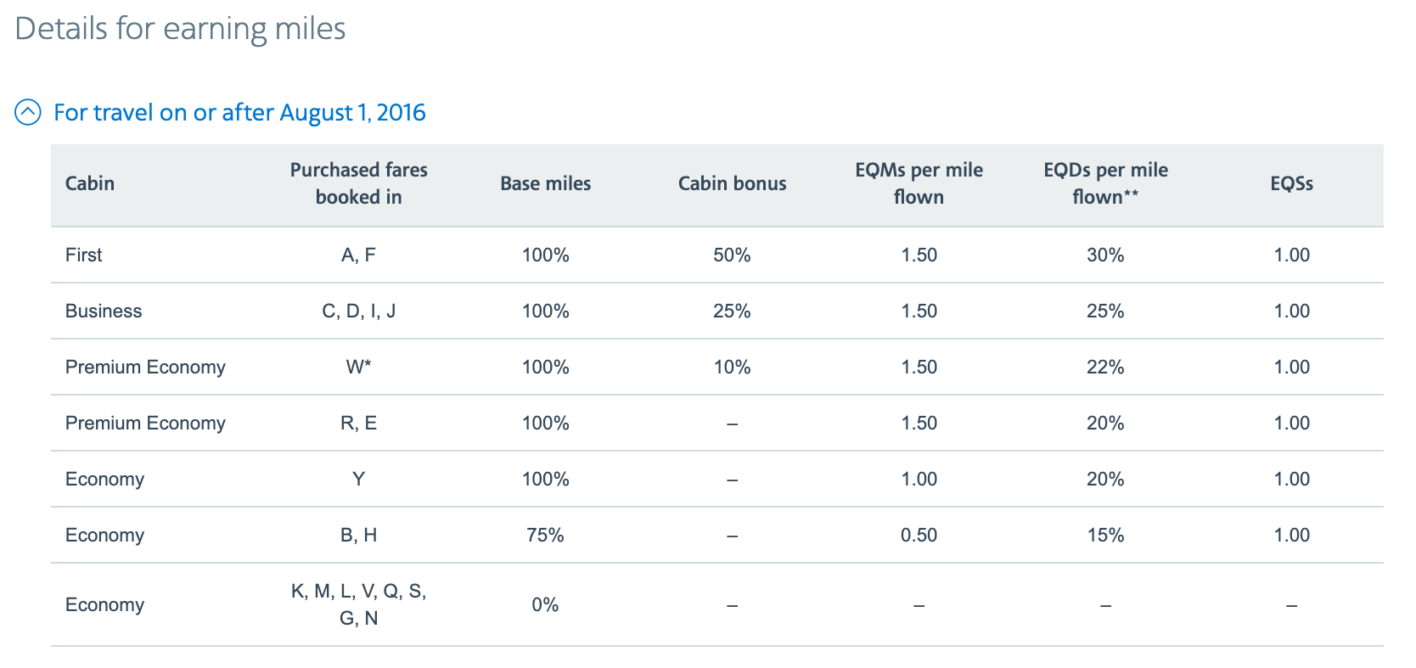Viewport: 1416px width, 668px height.
Task: Select the fare codes 'R, E' cell
Action: 358,423
